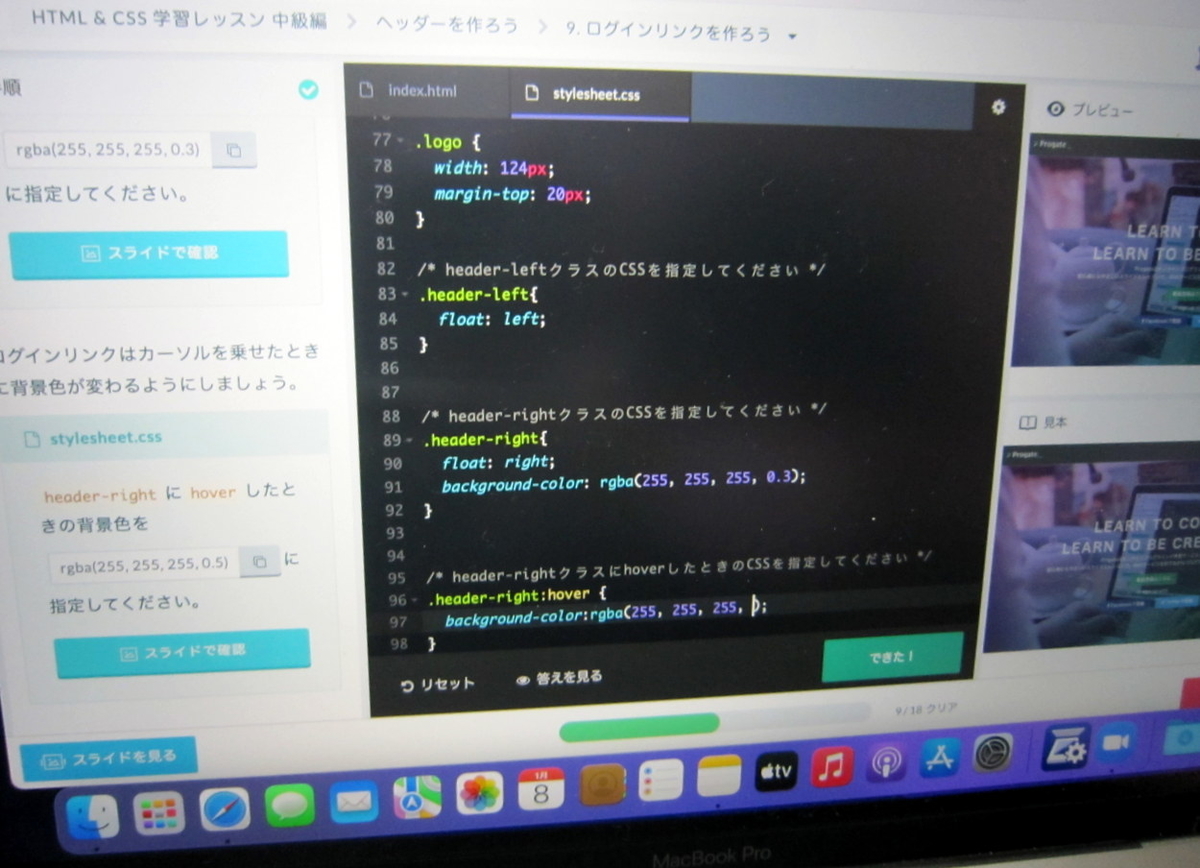Click the スライドを見る button
The width and height of the screenshot is (1200, 868).
[109, 759]
